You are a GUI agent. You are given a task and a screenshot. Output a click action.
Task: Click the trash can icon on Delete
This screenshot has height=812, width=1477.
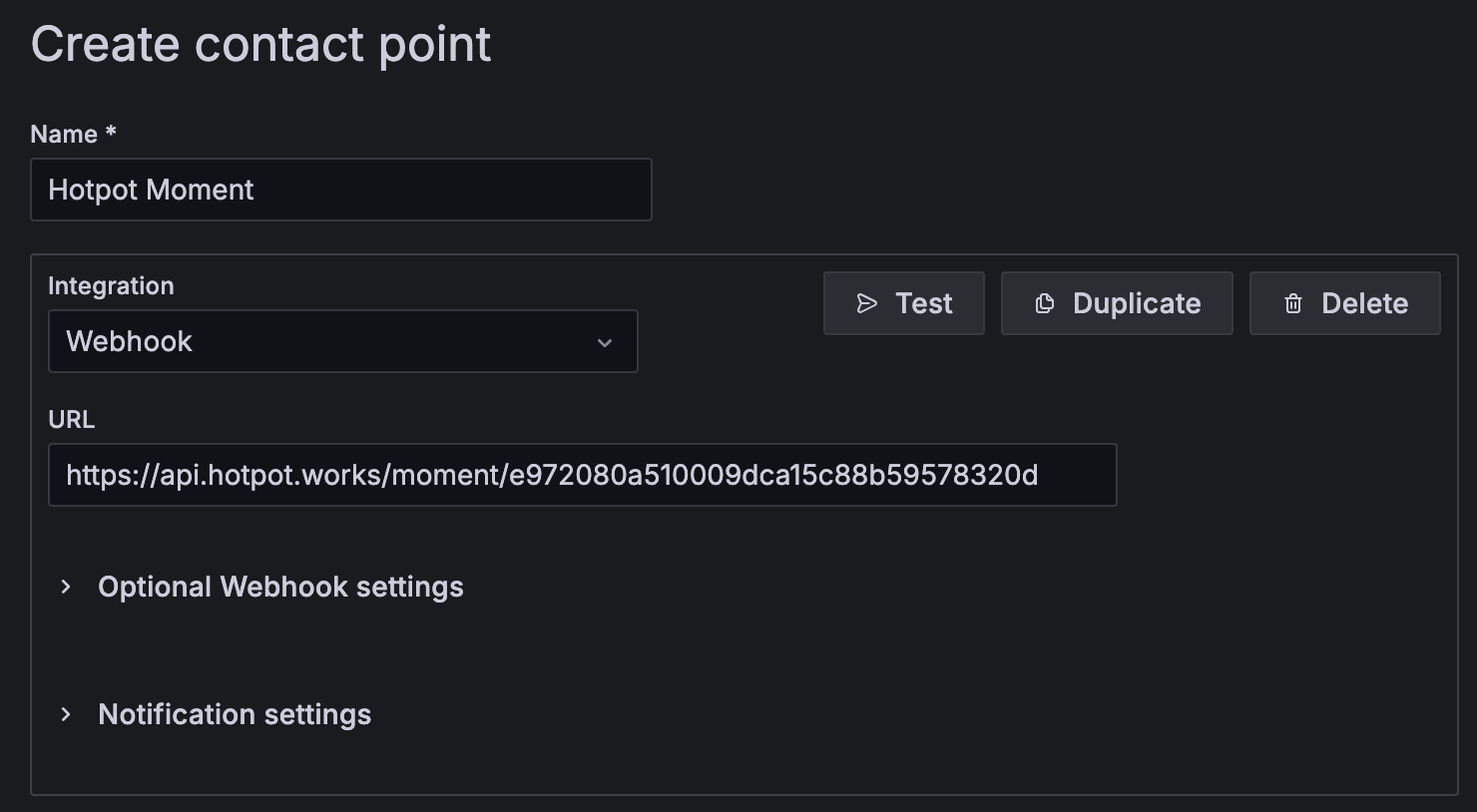point(1292,303)
